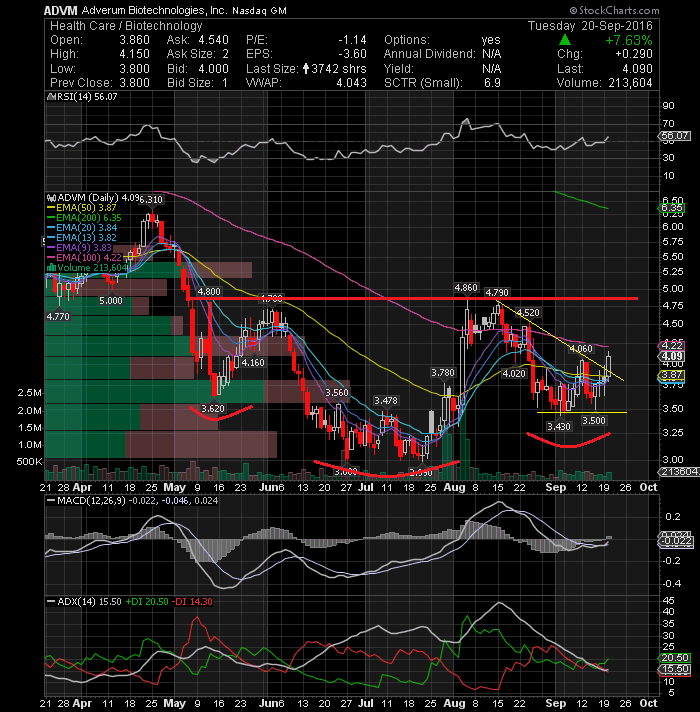The height and width of the screenshot is (712, 700).
Task: Click the EMA(9) 3.83 legend entry
Action: pos(84,247)
